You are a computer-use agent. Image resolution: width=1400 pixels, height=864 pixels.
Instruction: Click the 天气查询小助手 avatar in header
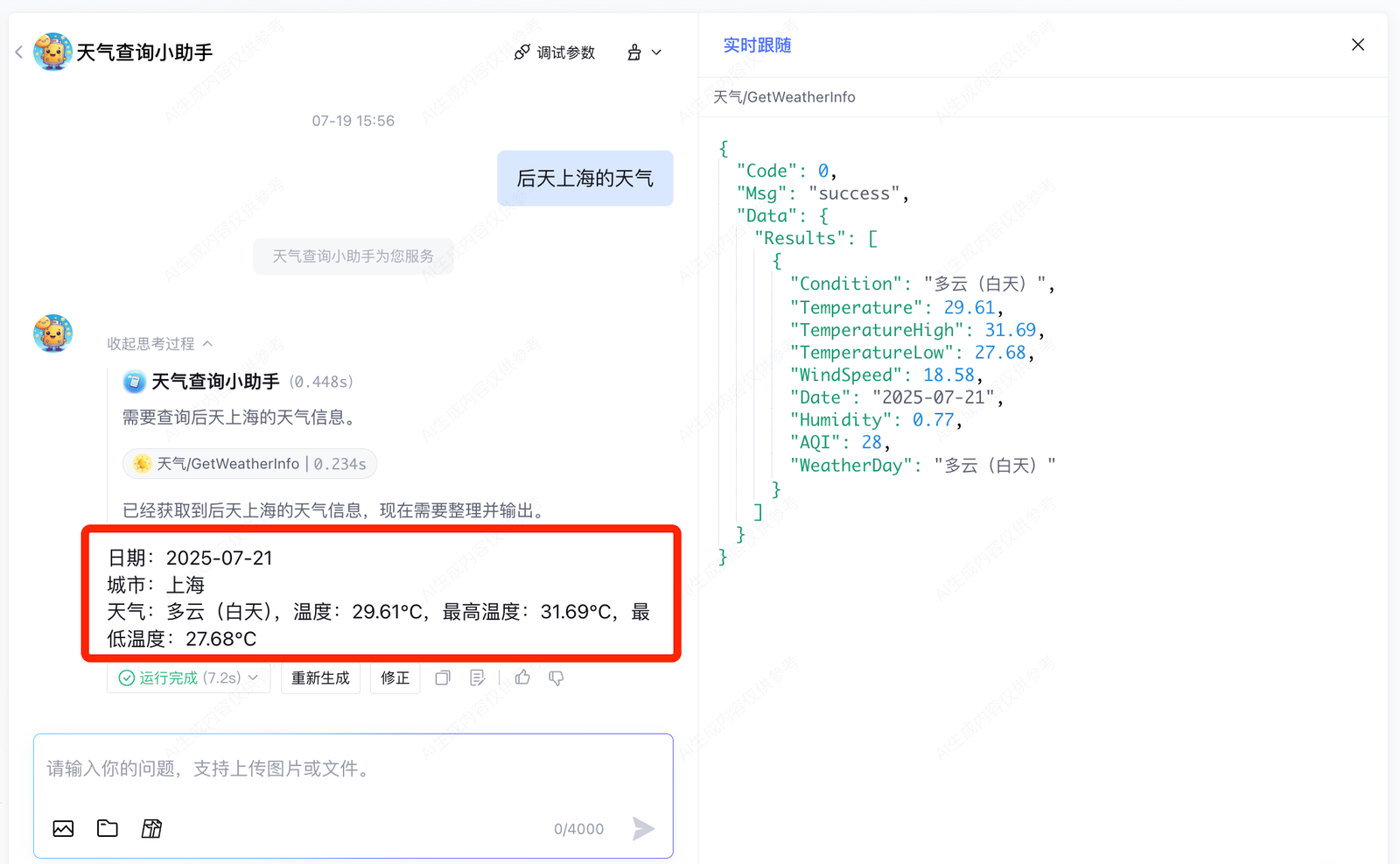[52, 53]
